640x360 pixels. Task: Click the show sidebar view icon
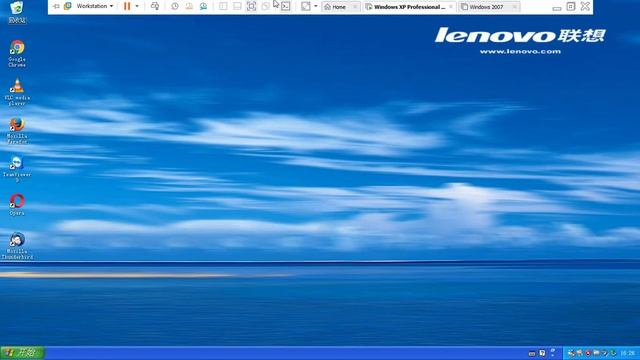pyautogui.click(x=223, y=6)
